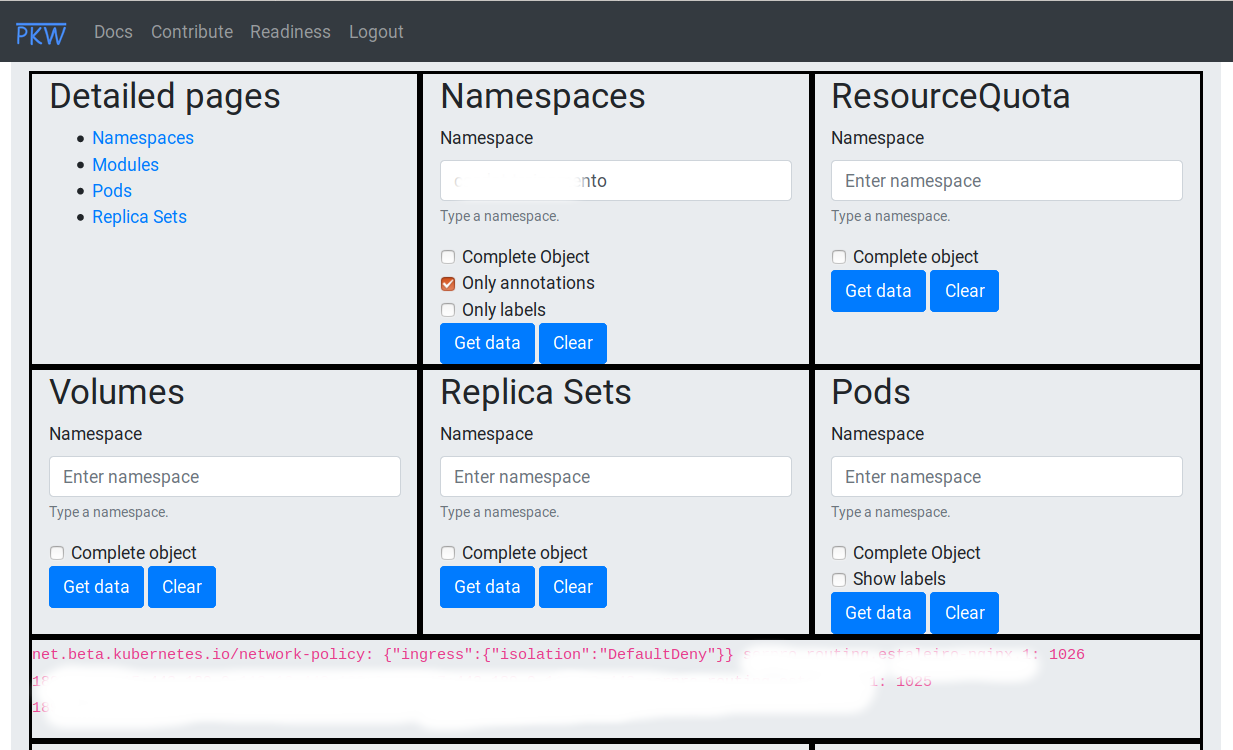The width and height of the screenshot is (1233, 750).
Task: Open the Docs menu item
Action: [113, 32]
